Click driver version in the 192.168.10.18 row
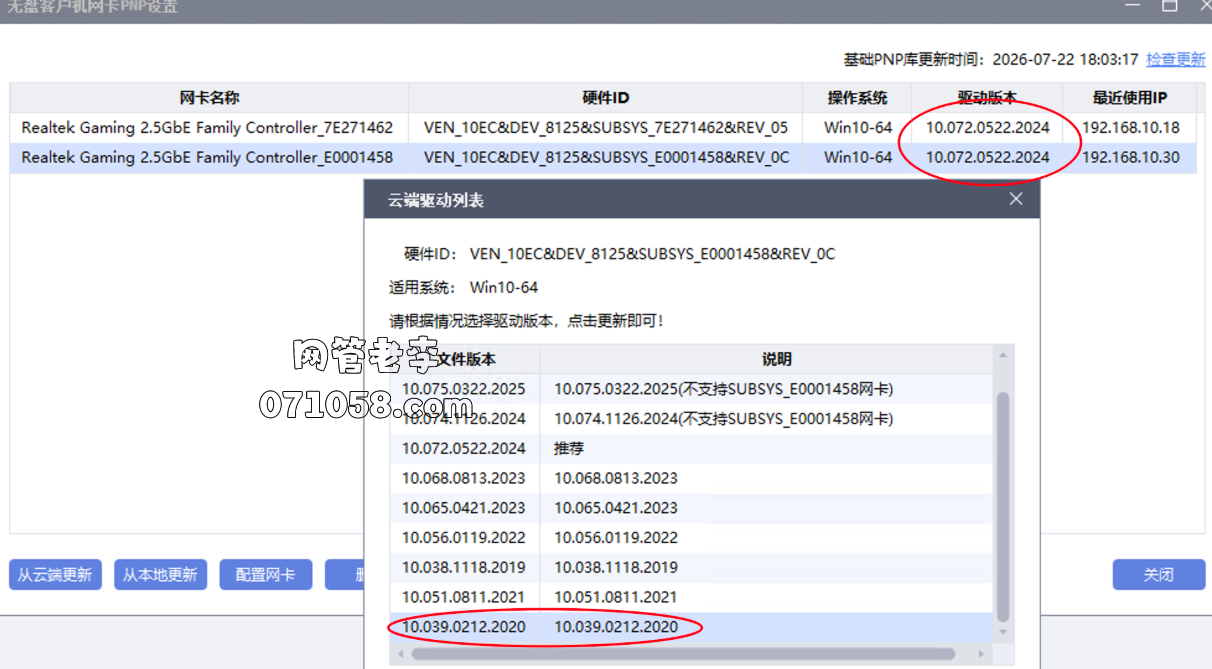Screen dimensions: 1212x669 pos(987,128)
